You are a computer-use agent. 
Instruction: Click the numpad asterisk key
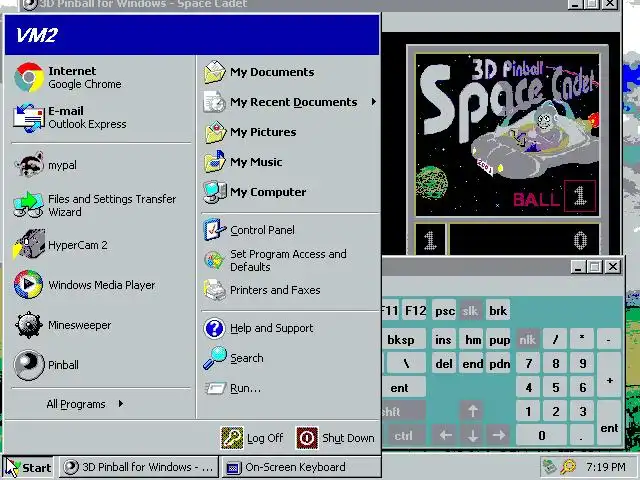pyautogui.click(x=582, y=340)
